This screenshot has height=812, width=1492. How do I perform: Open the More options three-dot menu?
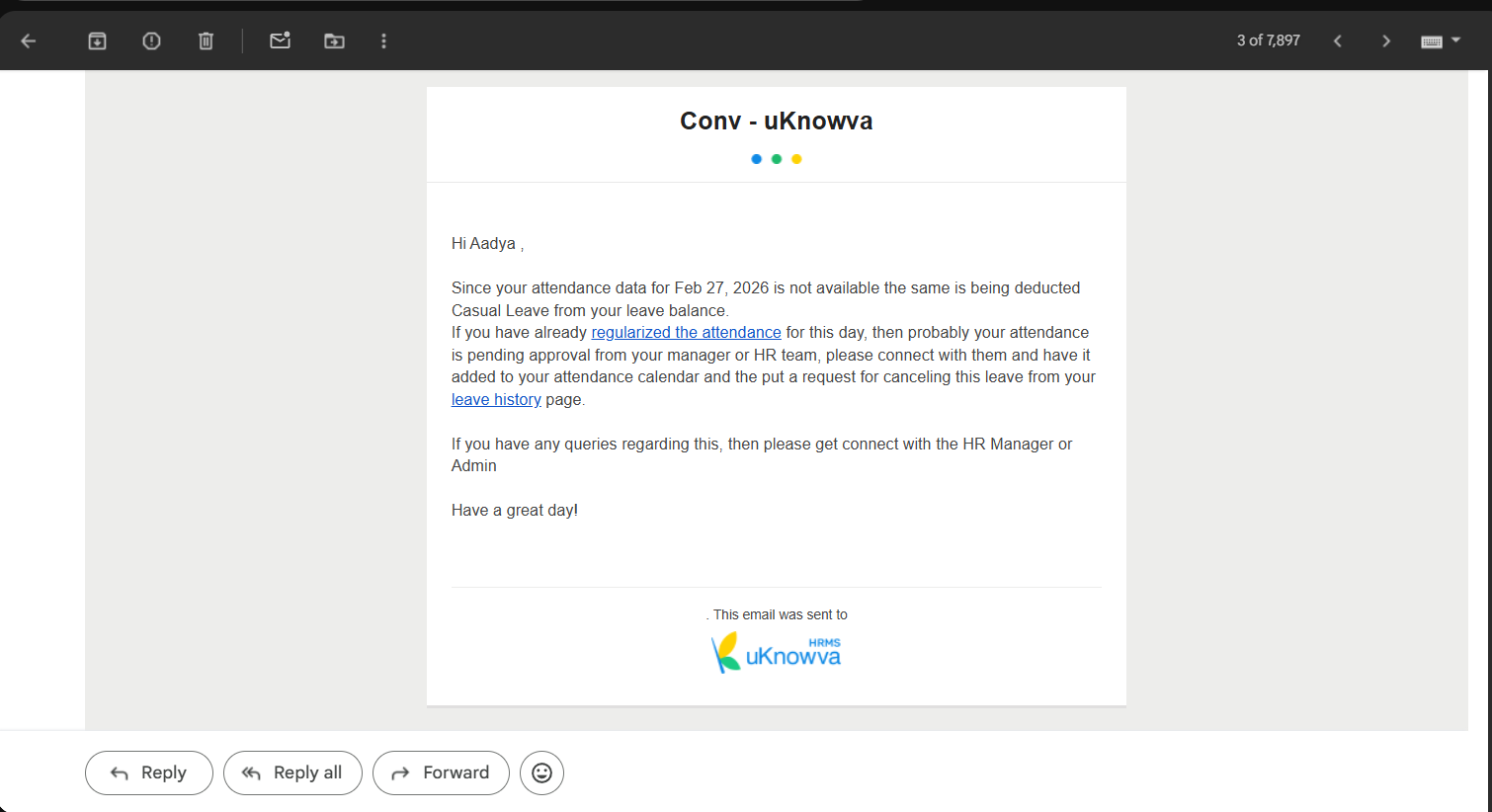click(x=383, y=41)
